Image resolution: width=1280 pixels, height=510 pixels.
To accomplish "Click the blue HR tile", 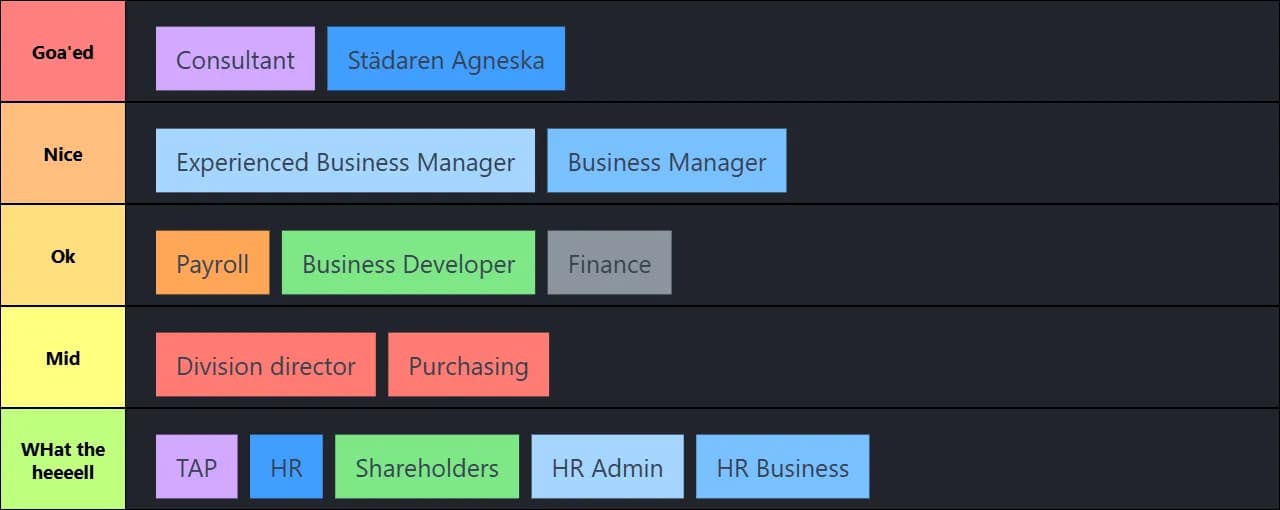I will click(x=286, y=467).
